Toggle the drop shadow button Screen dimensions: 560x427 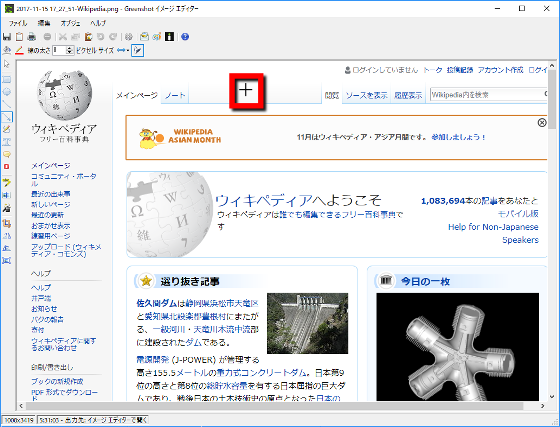point(138,50)
